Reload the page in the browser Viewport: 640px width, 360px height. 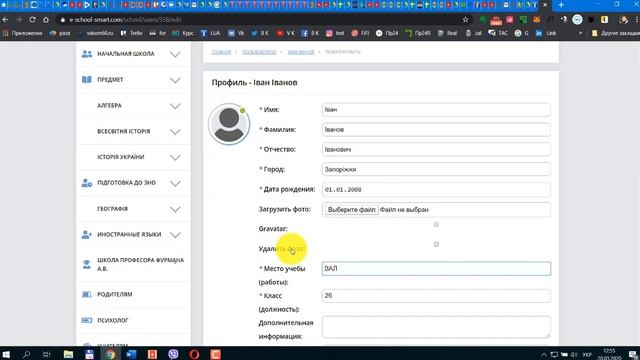[x=32, y=20]
